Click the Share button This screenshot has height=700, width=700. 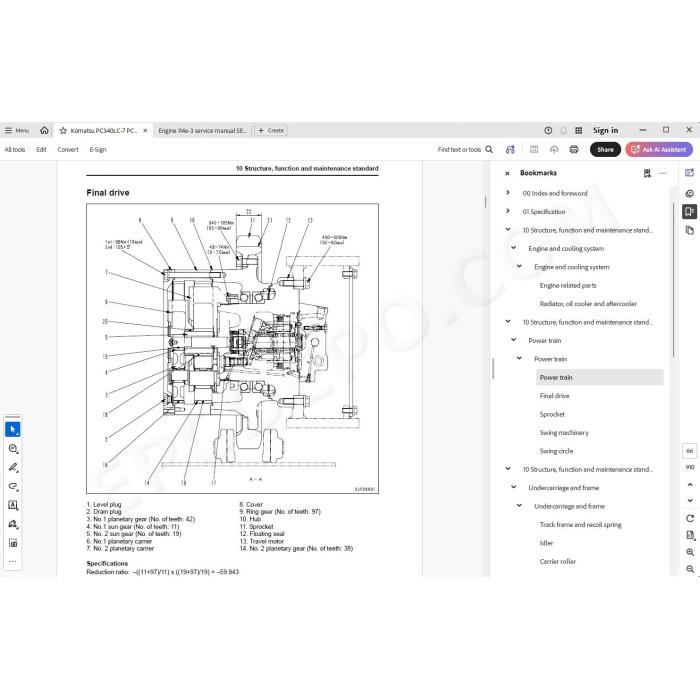coord(605,150)
